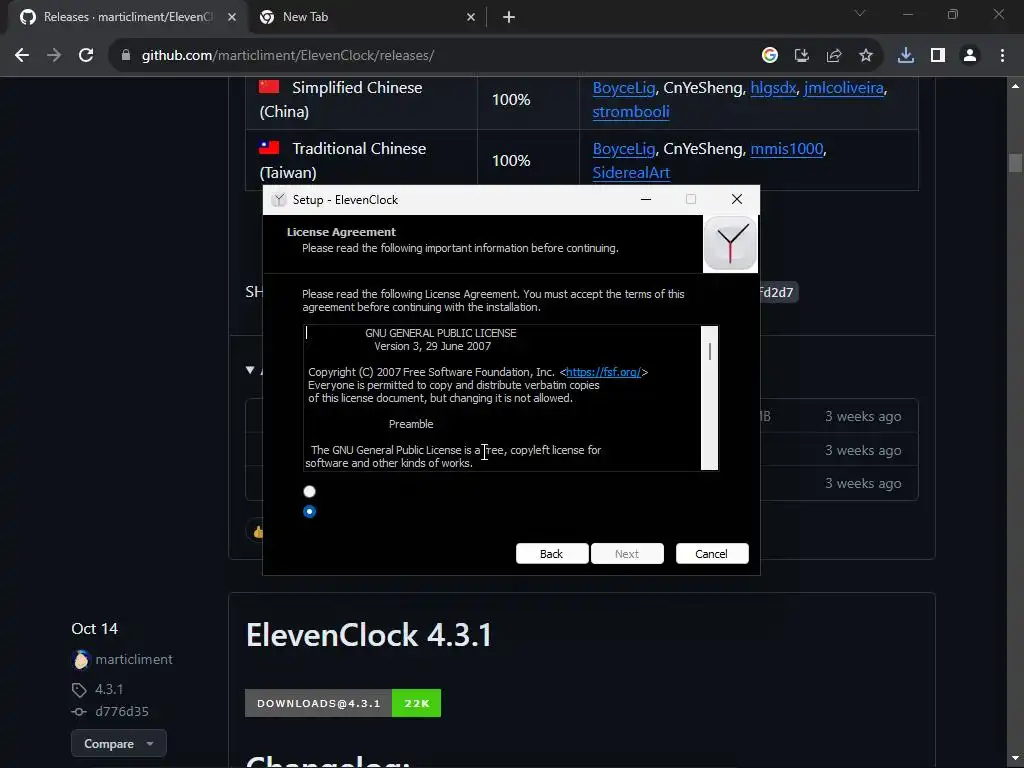1024x768 pixels.
Task: Minimize the ElevenClock setup window
Action: coord(646,199)
